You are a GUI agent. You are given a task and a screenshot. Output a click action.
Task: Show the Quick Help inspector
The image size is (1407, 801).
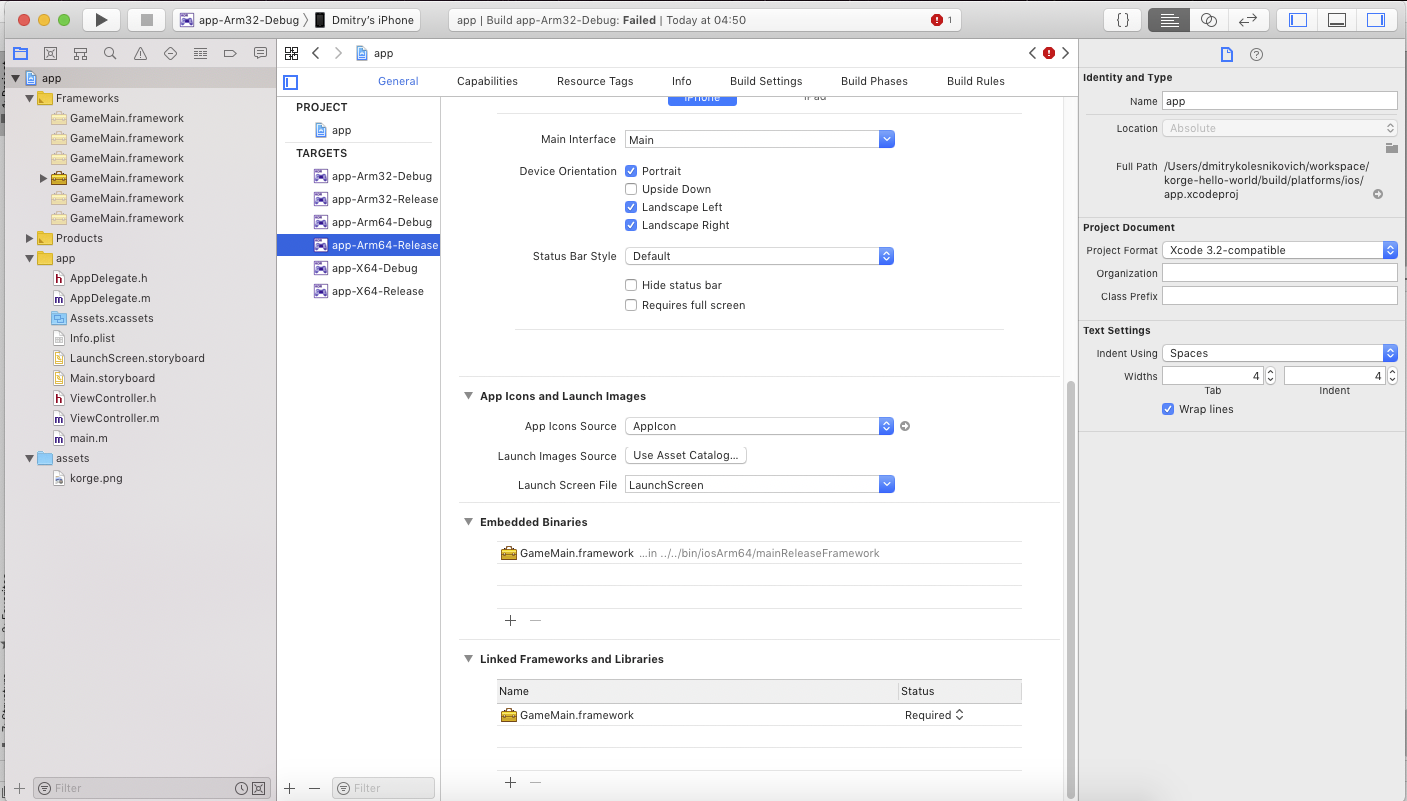point(1257,54)
